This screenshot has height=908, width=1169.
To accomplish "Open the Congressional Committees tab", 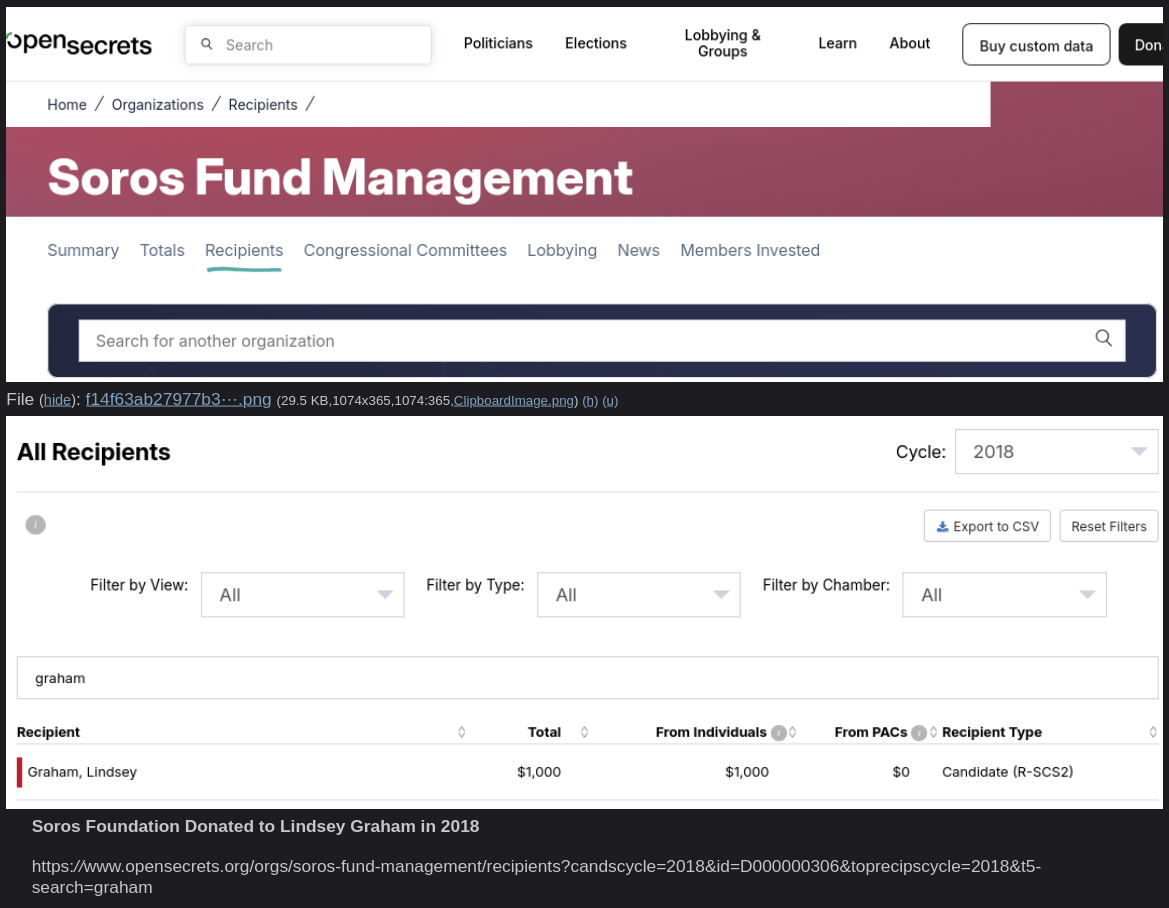I will [x=405, y=250].
